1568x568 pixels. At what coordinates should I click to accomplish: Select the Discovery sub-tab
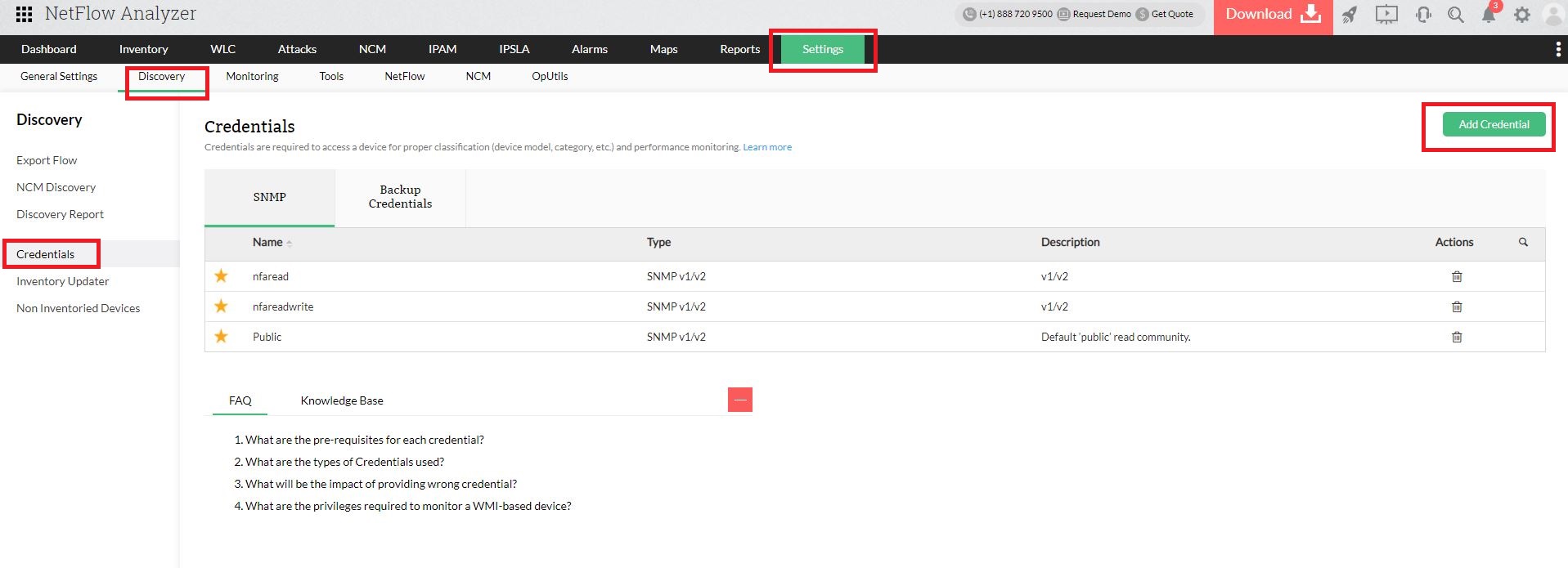point(162,76)
